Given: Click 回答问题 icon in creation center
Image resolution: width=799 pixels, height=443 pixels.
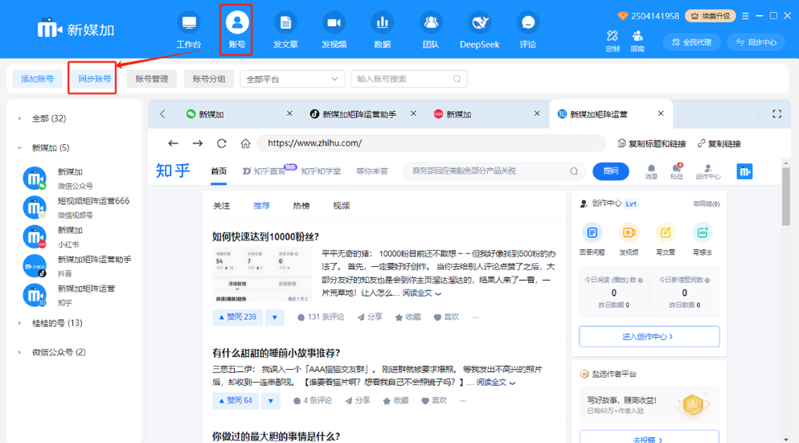Looking at the screenshot, I should (592, 233).
